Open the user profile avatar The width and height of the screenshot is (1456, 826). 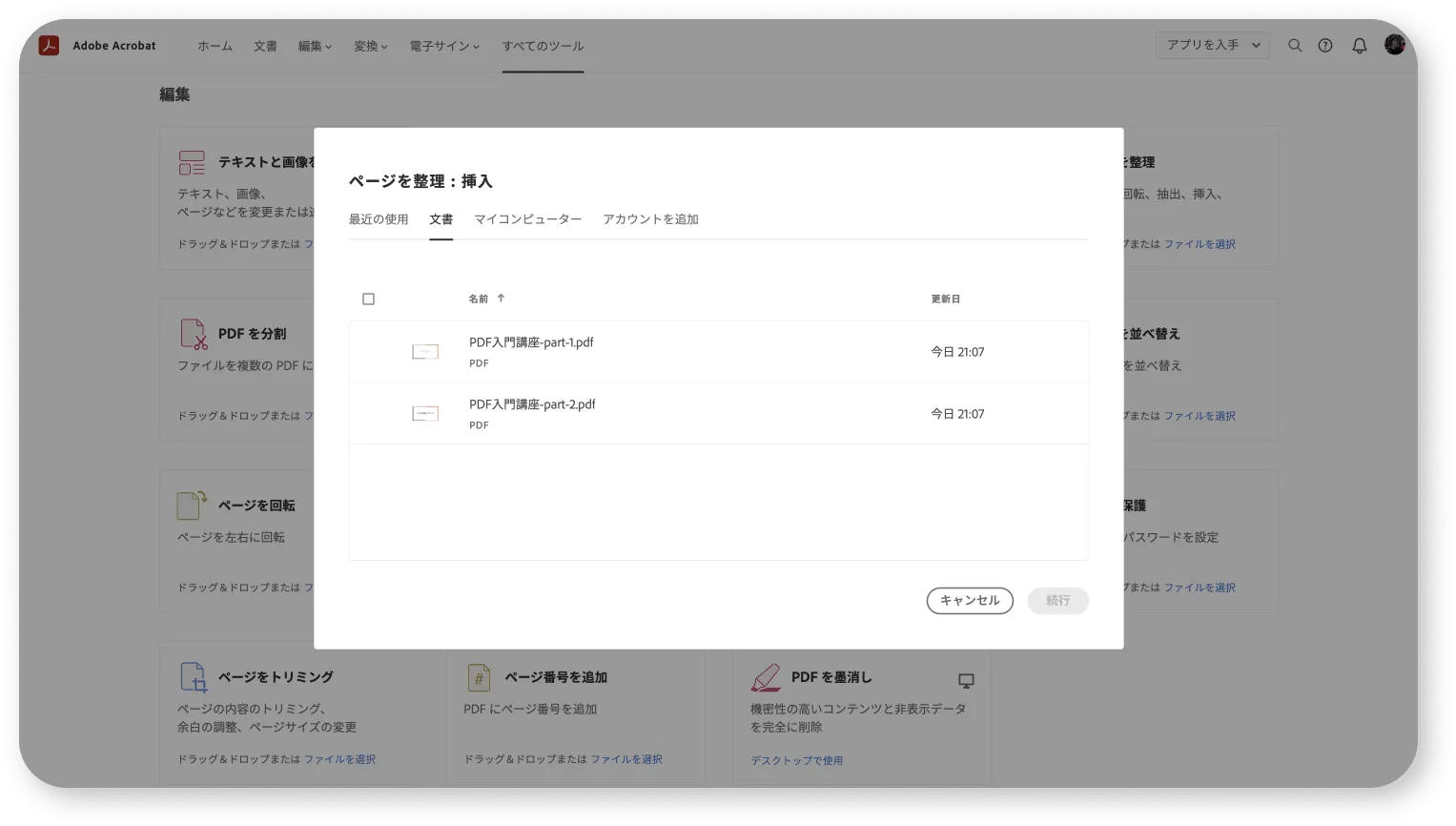(1395, 44)
